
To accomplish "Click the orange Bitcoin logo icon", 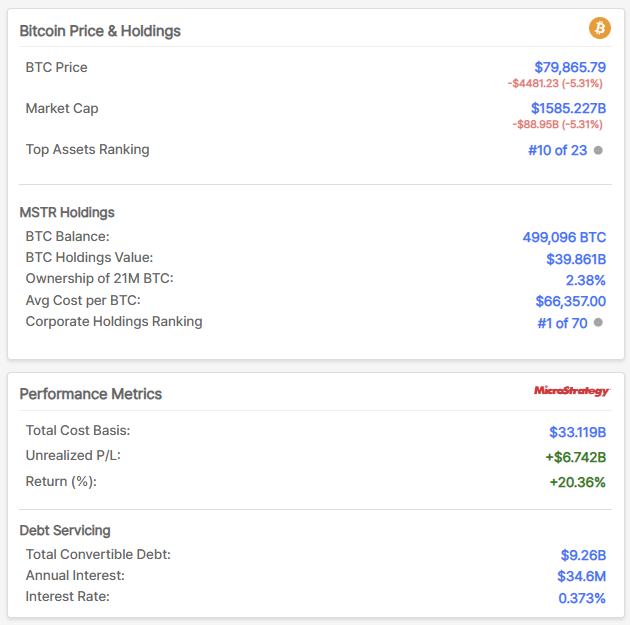I will coord(600,28).
